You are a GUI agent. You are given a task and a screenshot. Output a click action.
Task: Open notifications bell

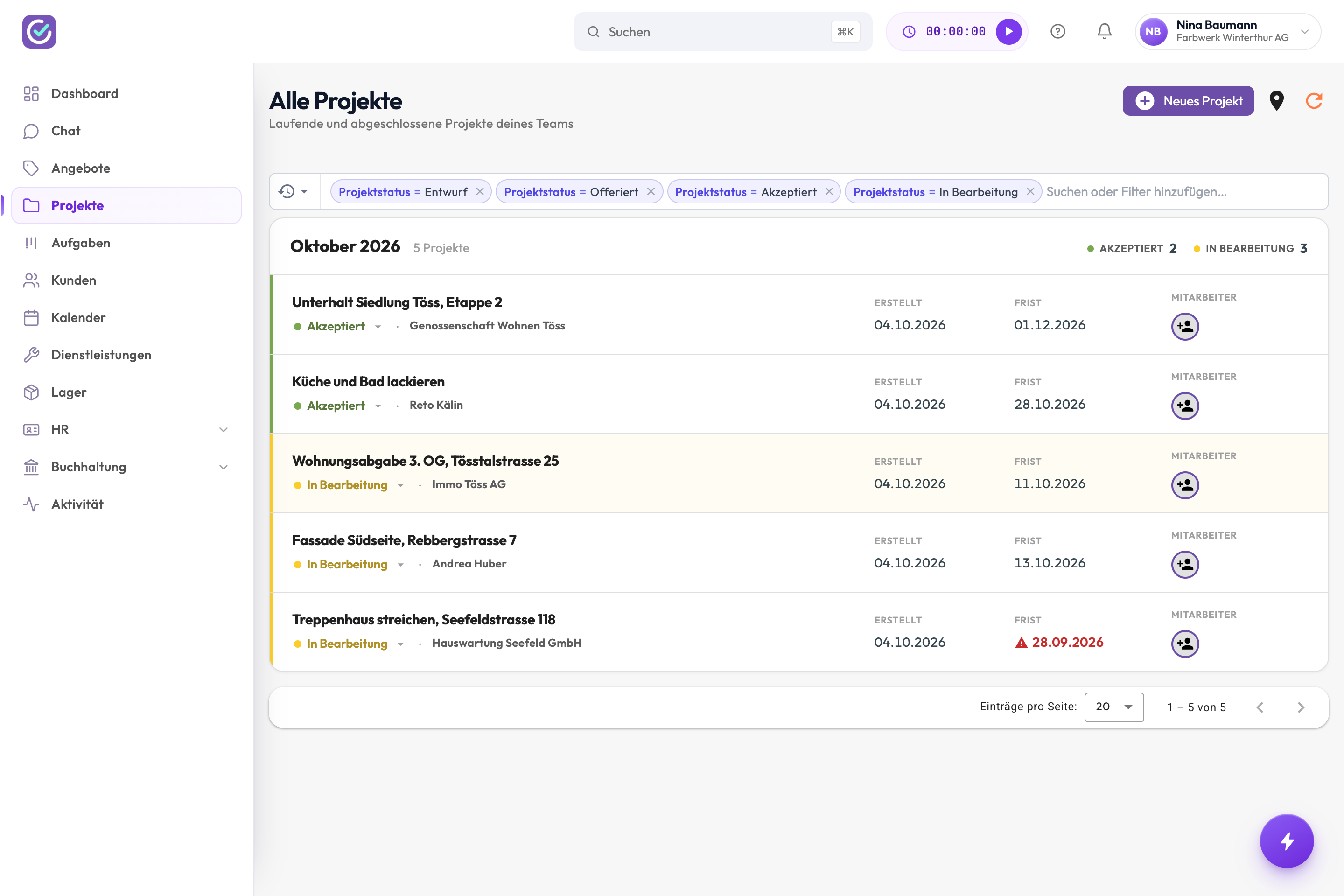pyautogui.click(x=1105, y=31)
